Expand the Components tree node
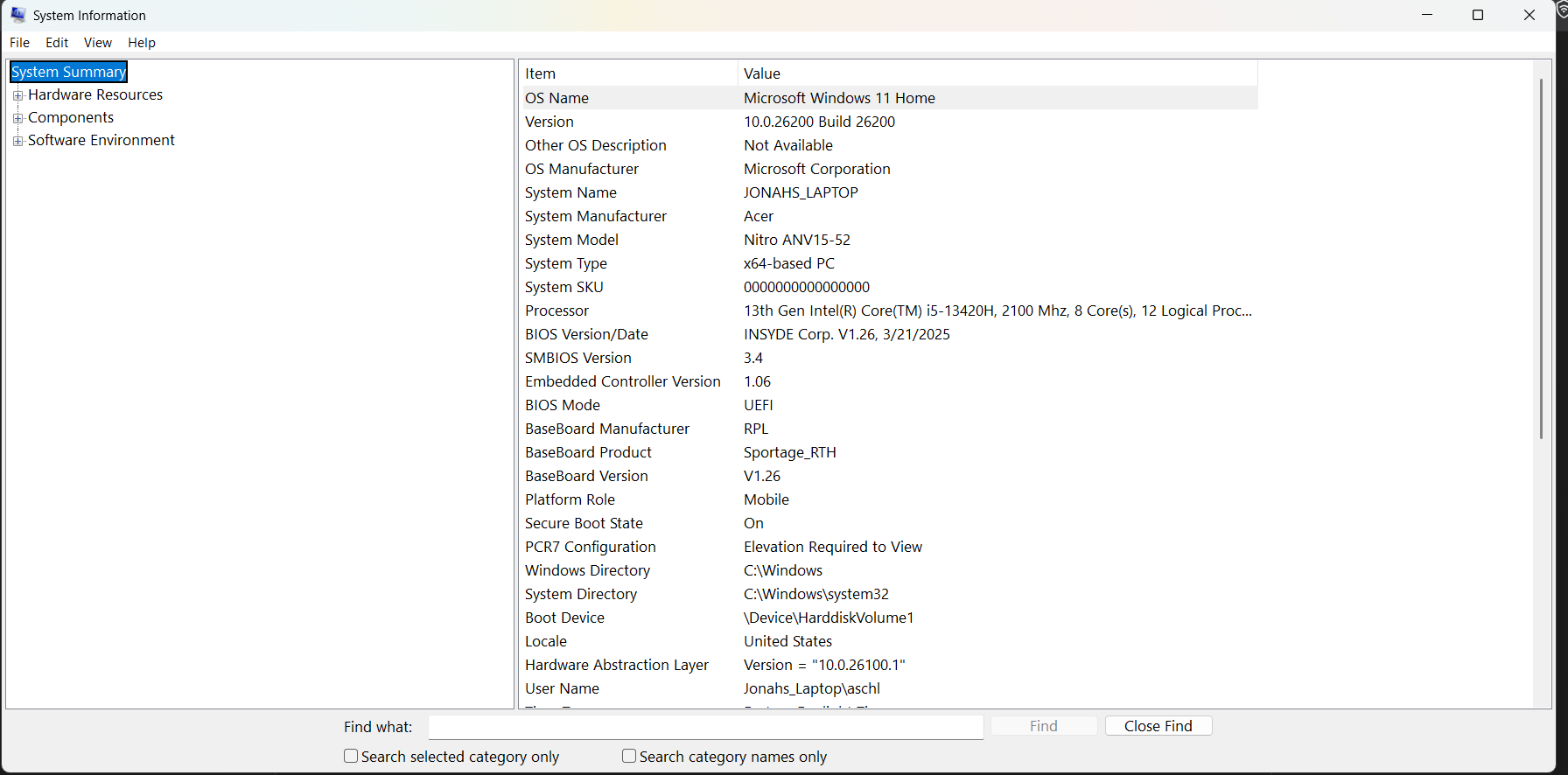The width and height of the screenshot is (1568, 775). tap(17, 118)
